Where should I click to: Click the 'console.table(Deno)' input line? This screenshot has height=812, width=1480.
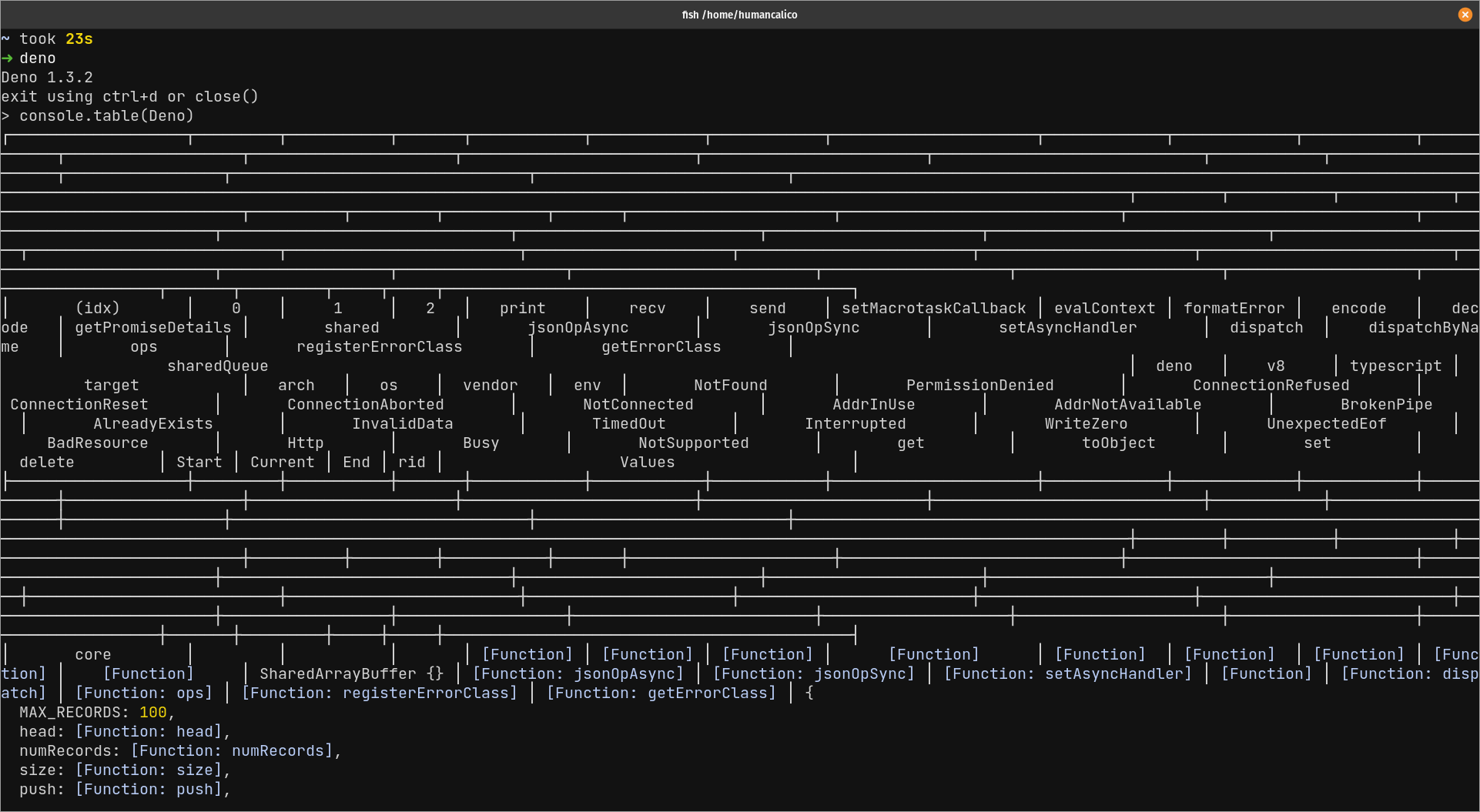105,115
